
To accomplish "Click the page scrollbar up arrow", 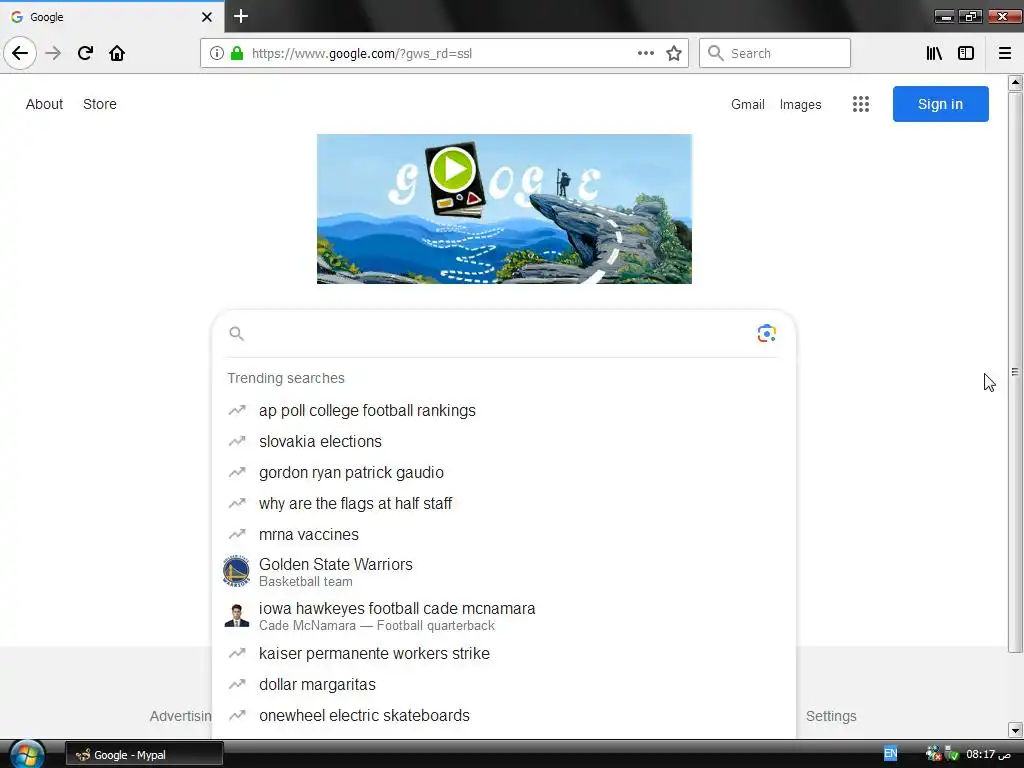I will tap(1015, 83).
